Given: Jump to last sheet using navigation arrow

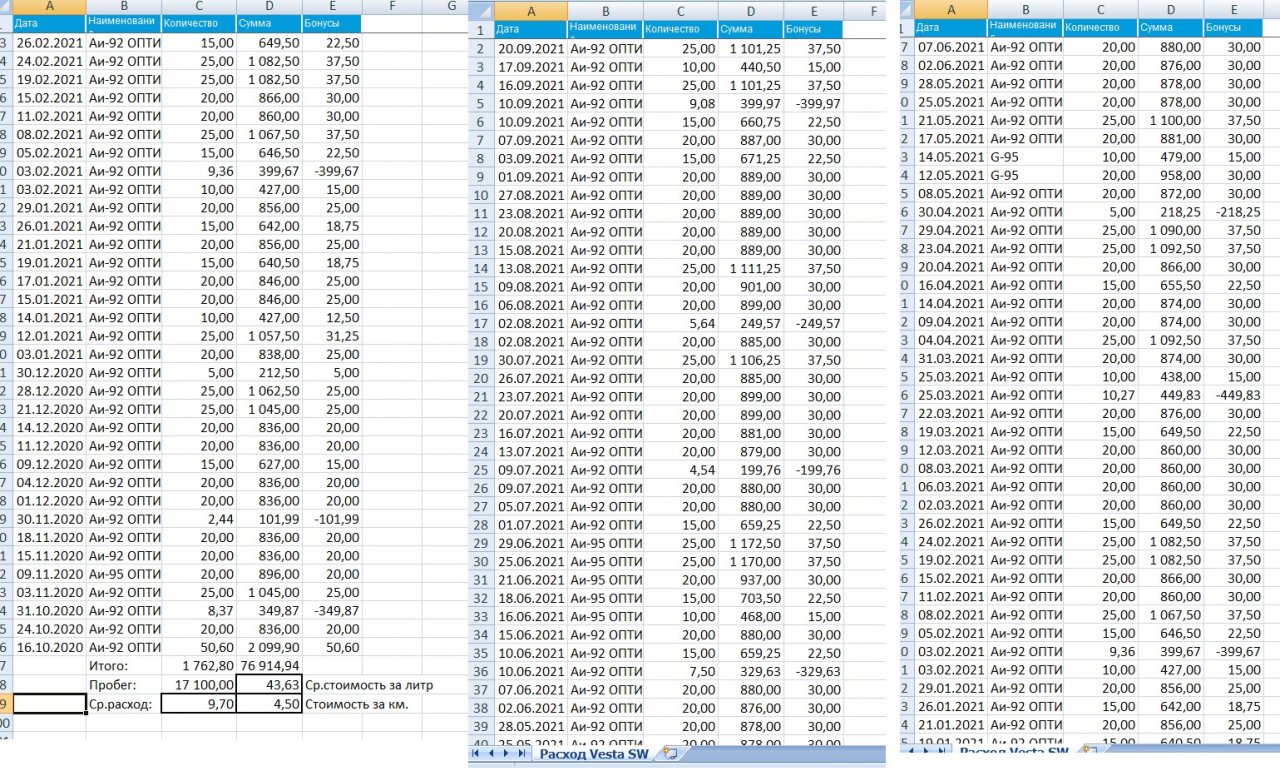Looking at the screenshot, I should click(520, 754).
